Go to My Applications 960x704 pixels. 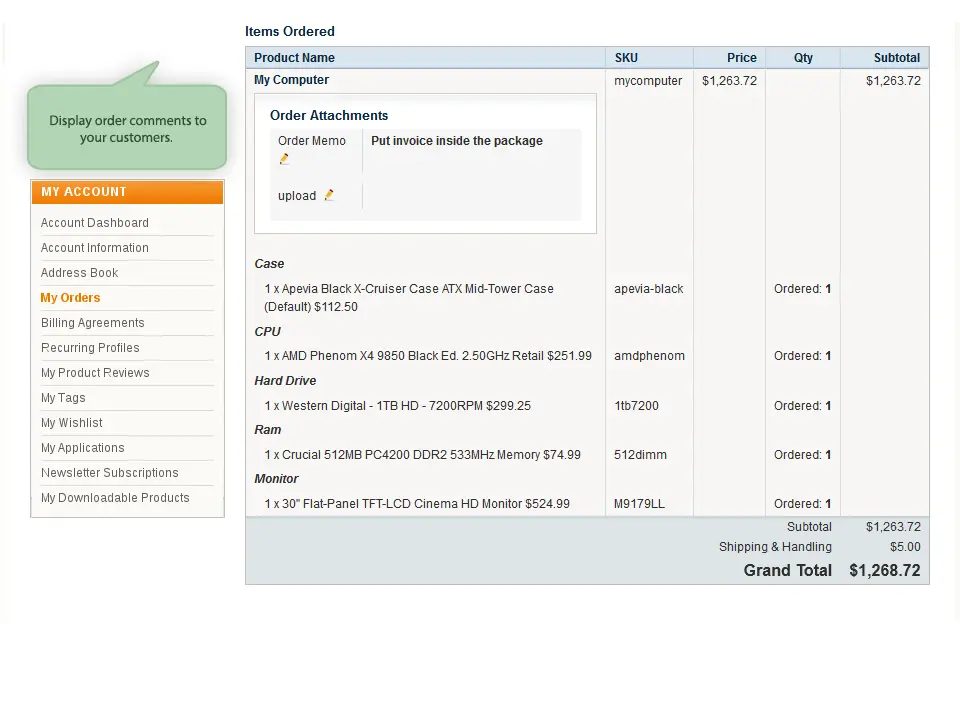[83, 448]
